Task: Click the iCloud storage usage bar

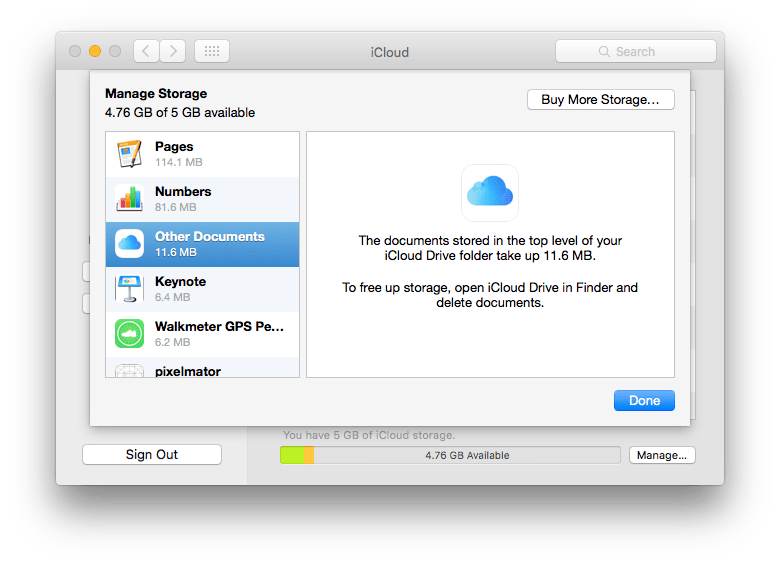Action: 450,455
